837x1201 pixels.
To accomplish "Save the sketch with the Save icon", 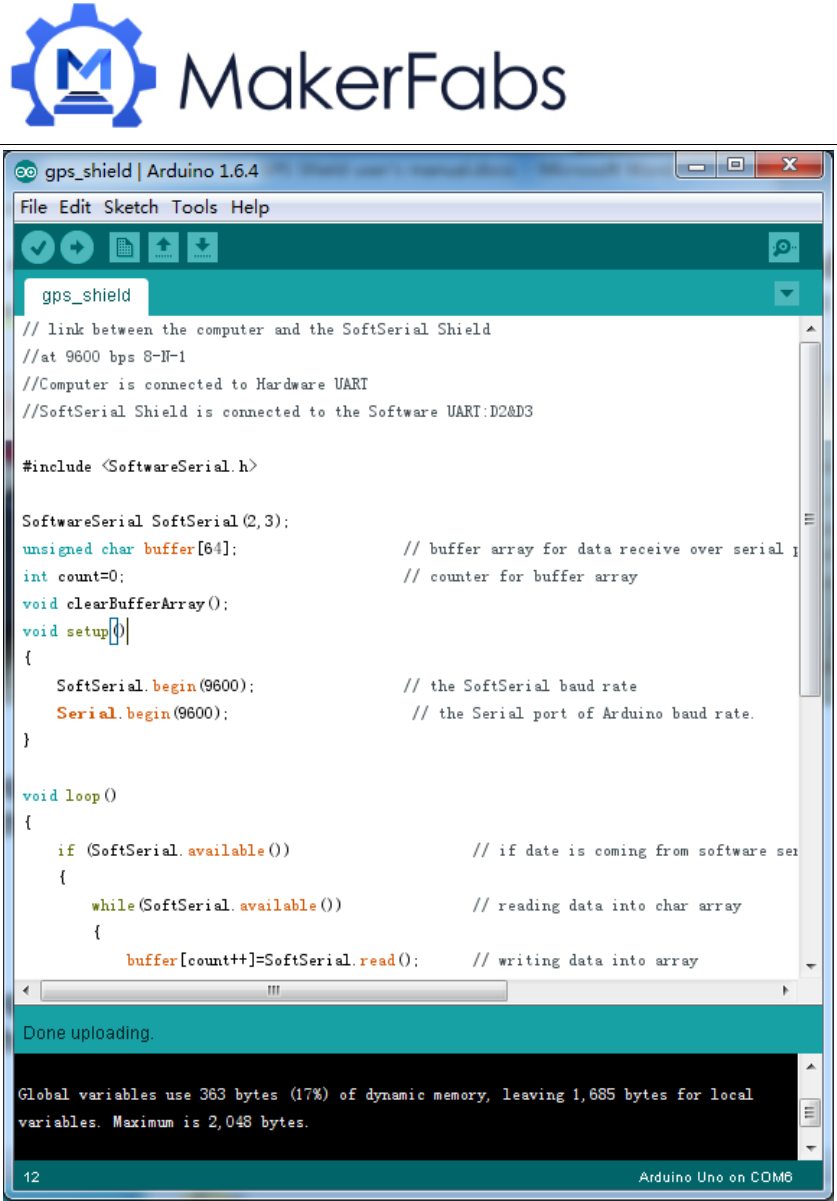I will [202, 247].
